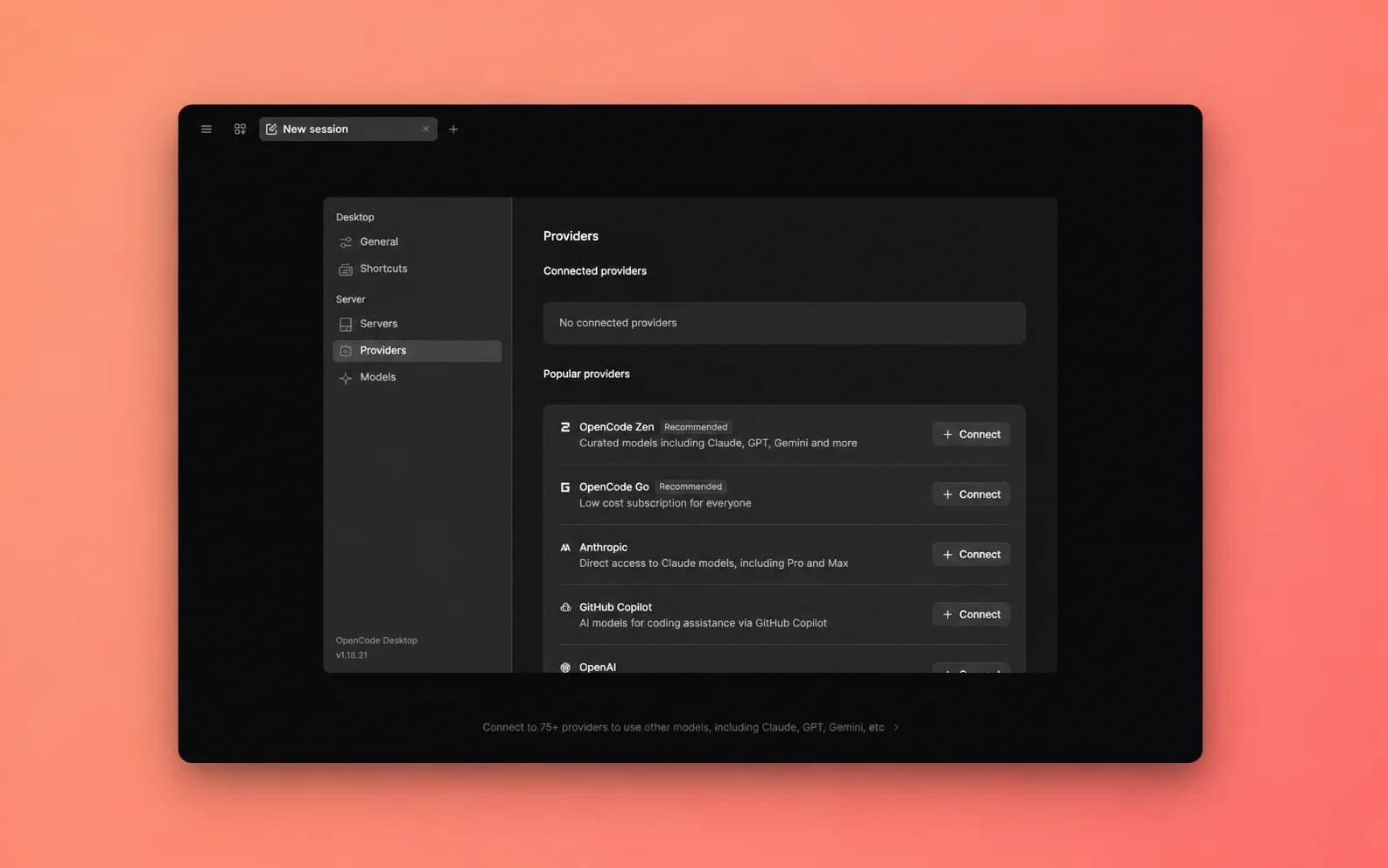This screenshot has width=1388, height=868.
Task: Open Shortcuts settings
Action: click(417, 269)
